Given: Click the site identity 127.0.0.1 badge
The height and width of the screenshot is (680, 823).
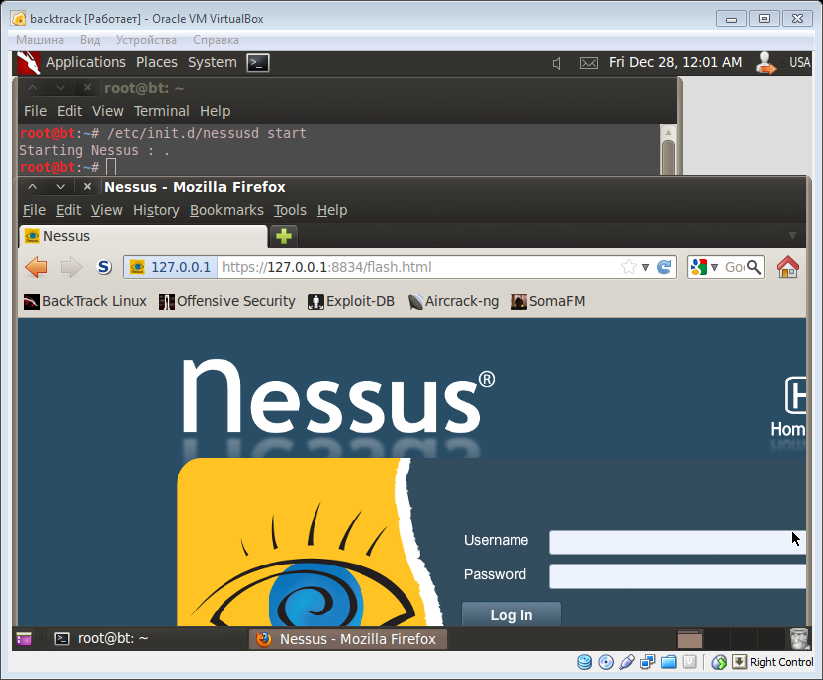Looking at the screenshot, I should tap(171, 267).
